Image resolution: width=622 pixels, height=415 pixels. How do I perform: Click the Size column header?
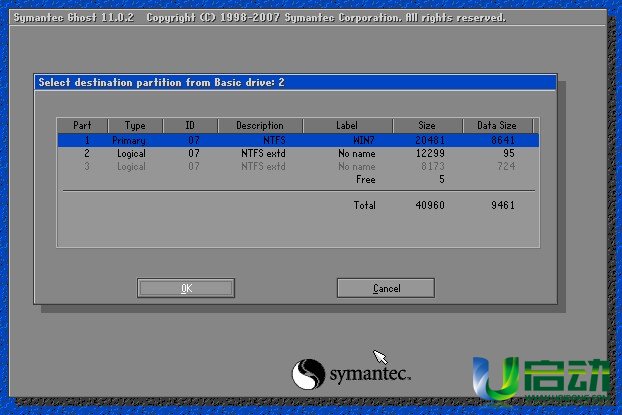tap(427, 125)
